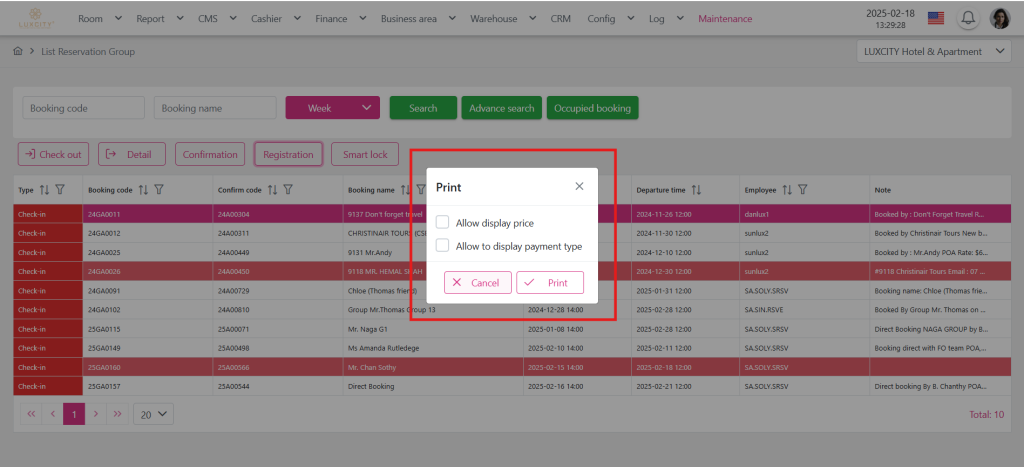Screen dimensions: 1024x467
Task: Enable Allow display price checkbox
Action: 443,223
